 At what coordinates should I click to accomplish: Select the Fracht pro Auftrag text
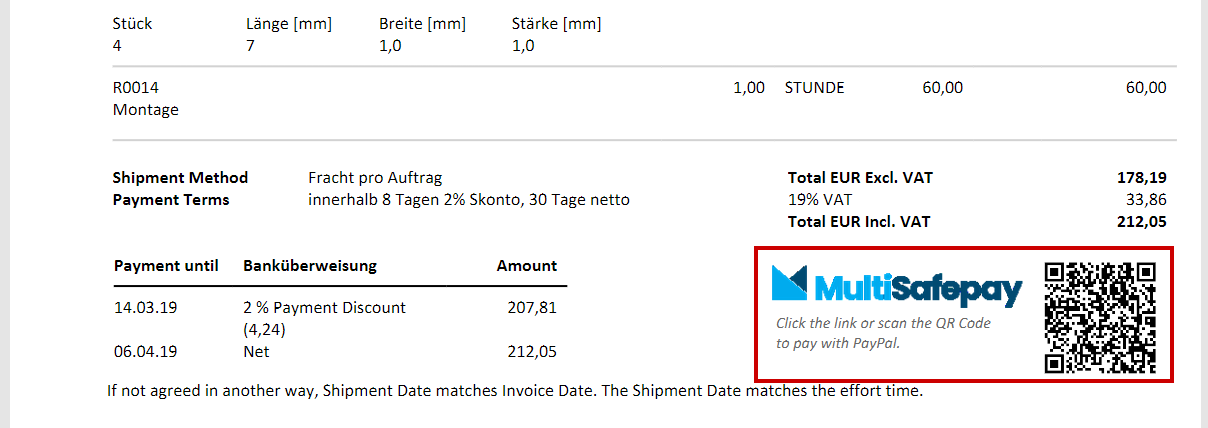click(x=375, y=177)
